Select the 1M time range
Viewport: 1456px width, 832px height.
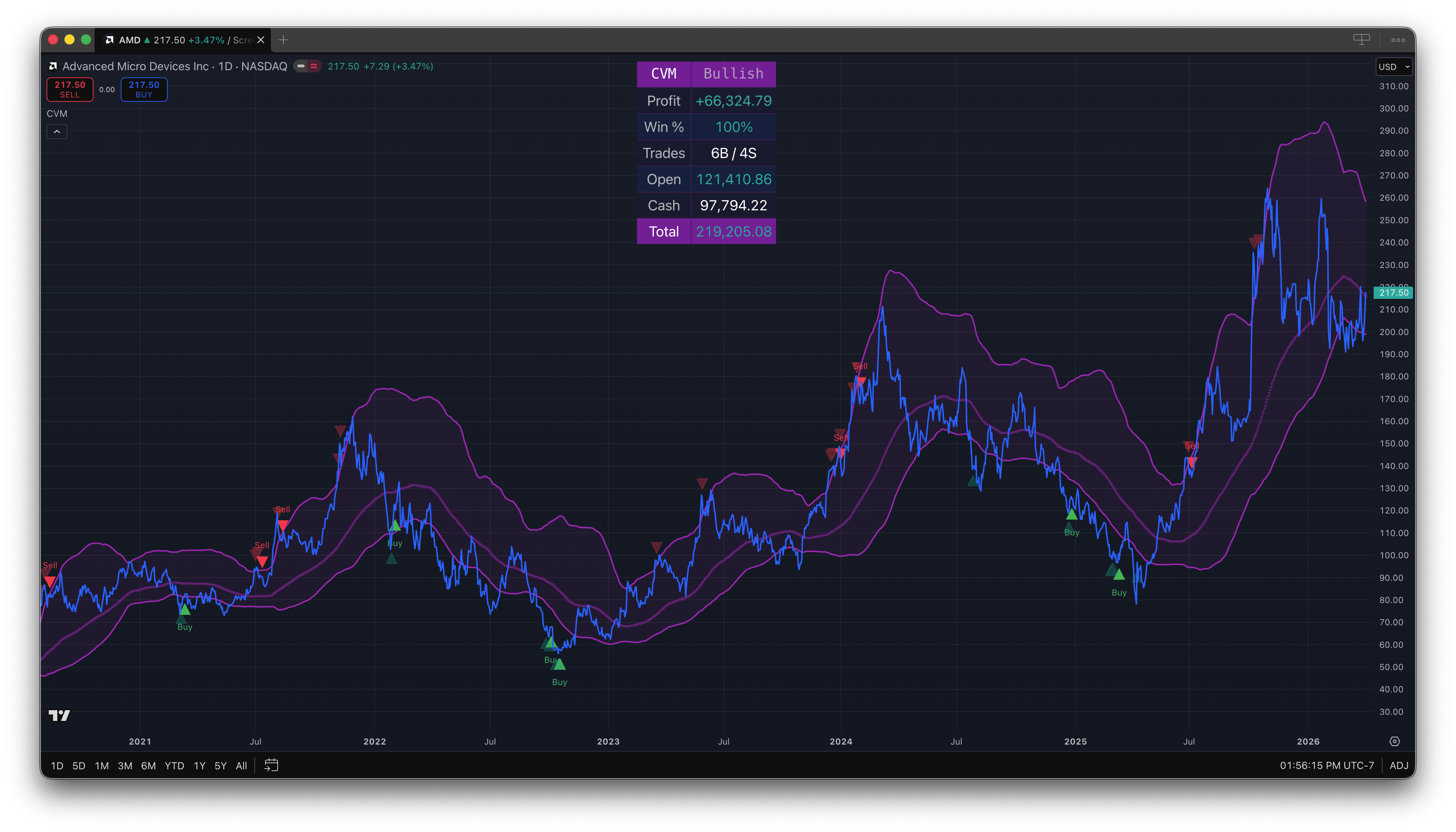102,766
